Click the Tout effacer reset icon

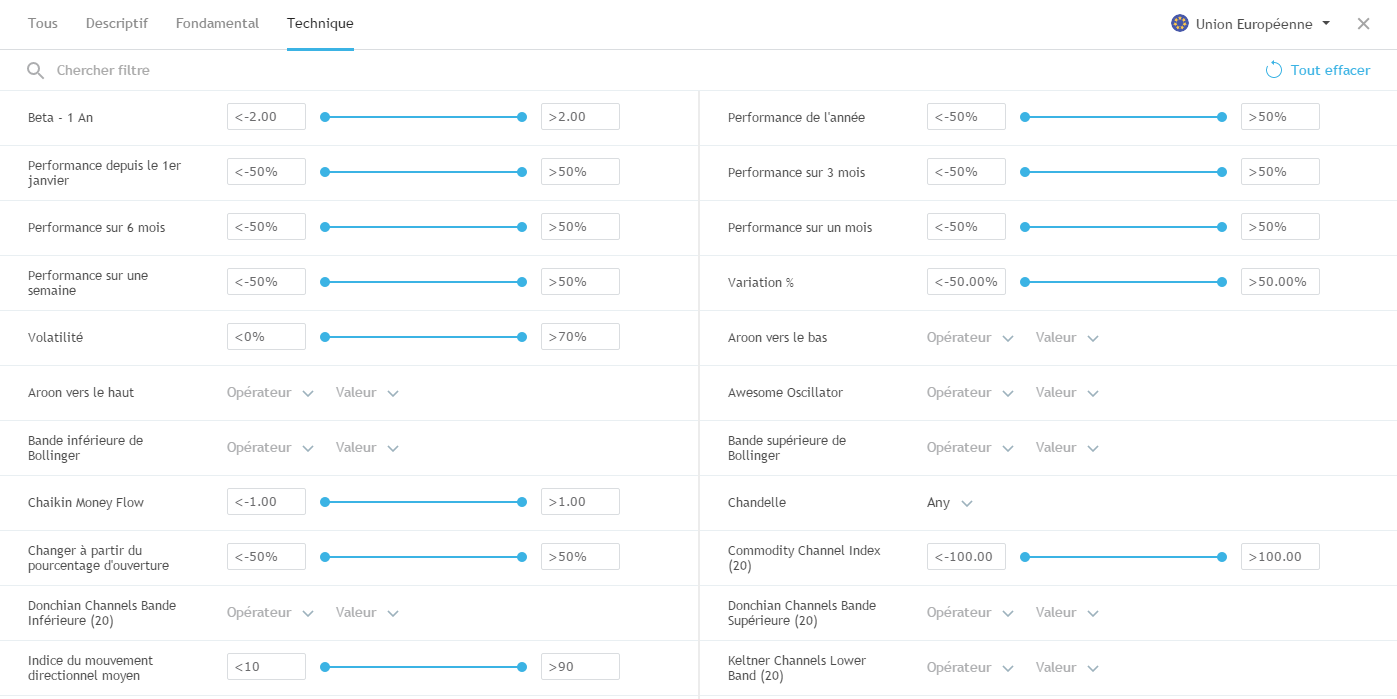[x=1274, y=70]
